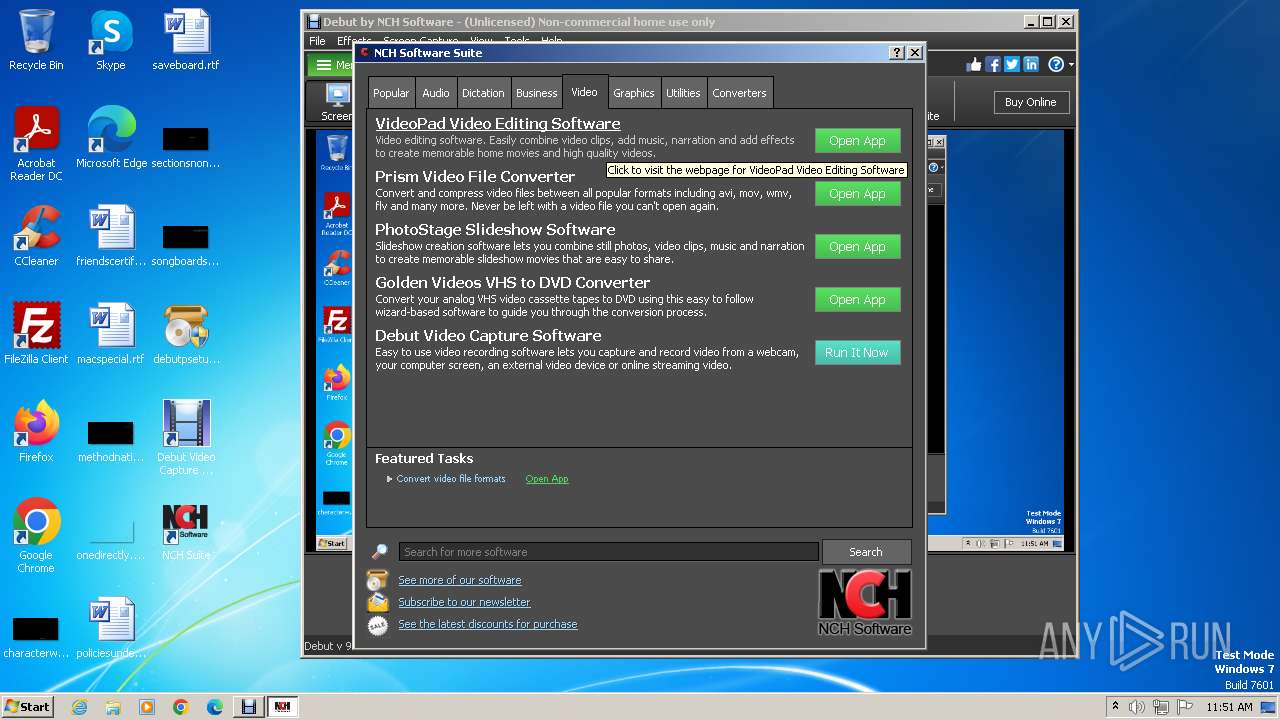Expand the Convert video file formats task
The image size is (1280, 720).
390,479
